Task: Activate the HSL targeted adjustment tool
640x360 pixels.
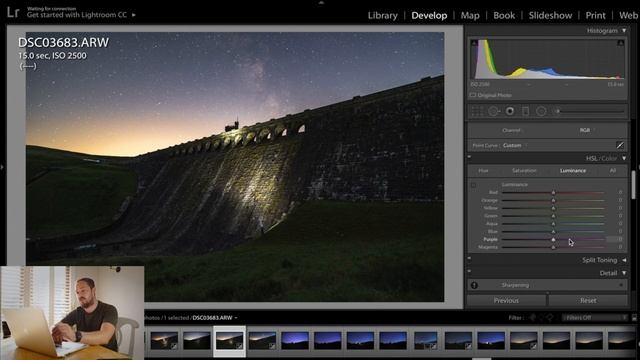Action: coord(473,185)
